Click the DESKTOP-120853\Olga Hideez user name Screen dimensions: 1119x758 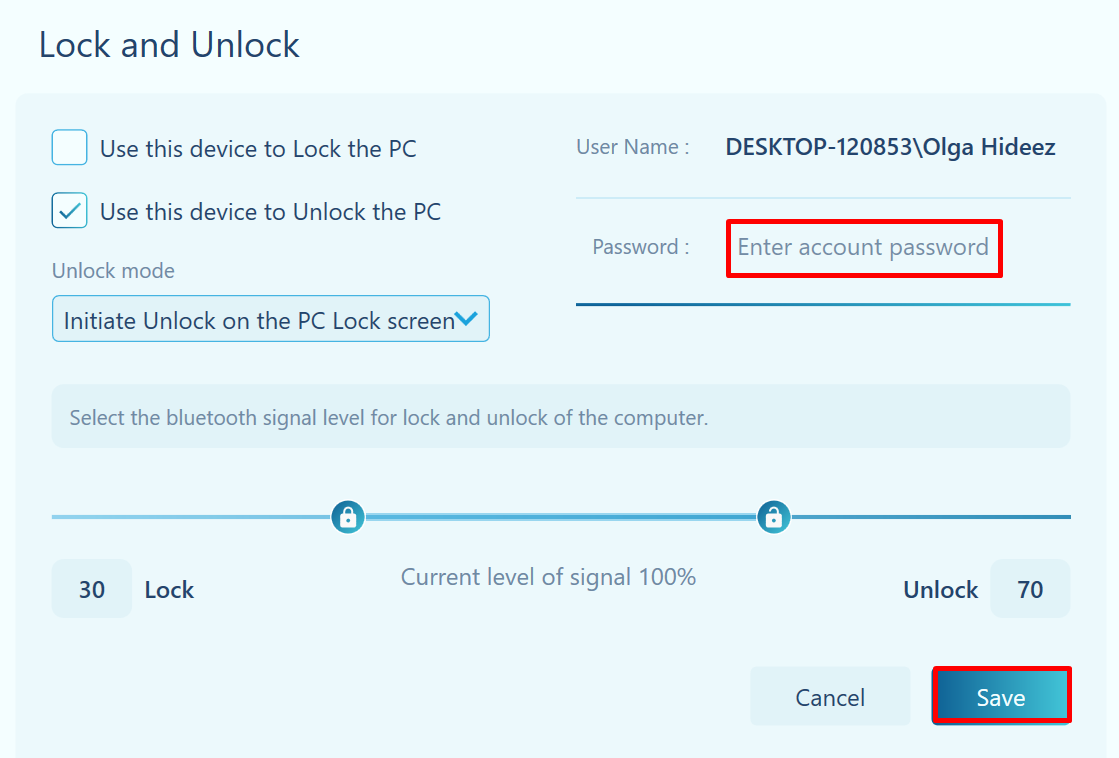[x=890, y=148]
